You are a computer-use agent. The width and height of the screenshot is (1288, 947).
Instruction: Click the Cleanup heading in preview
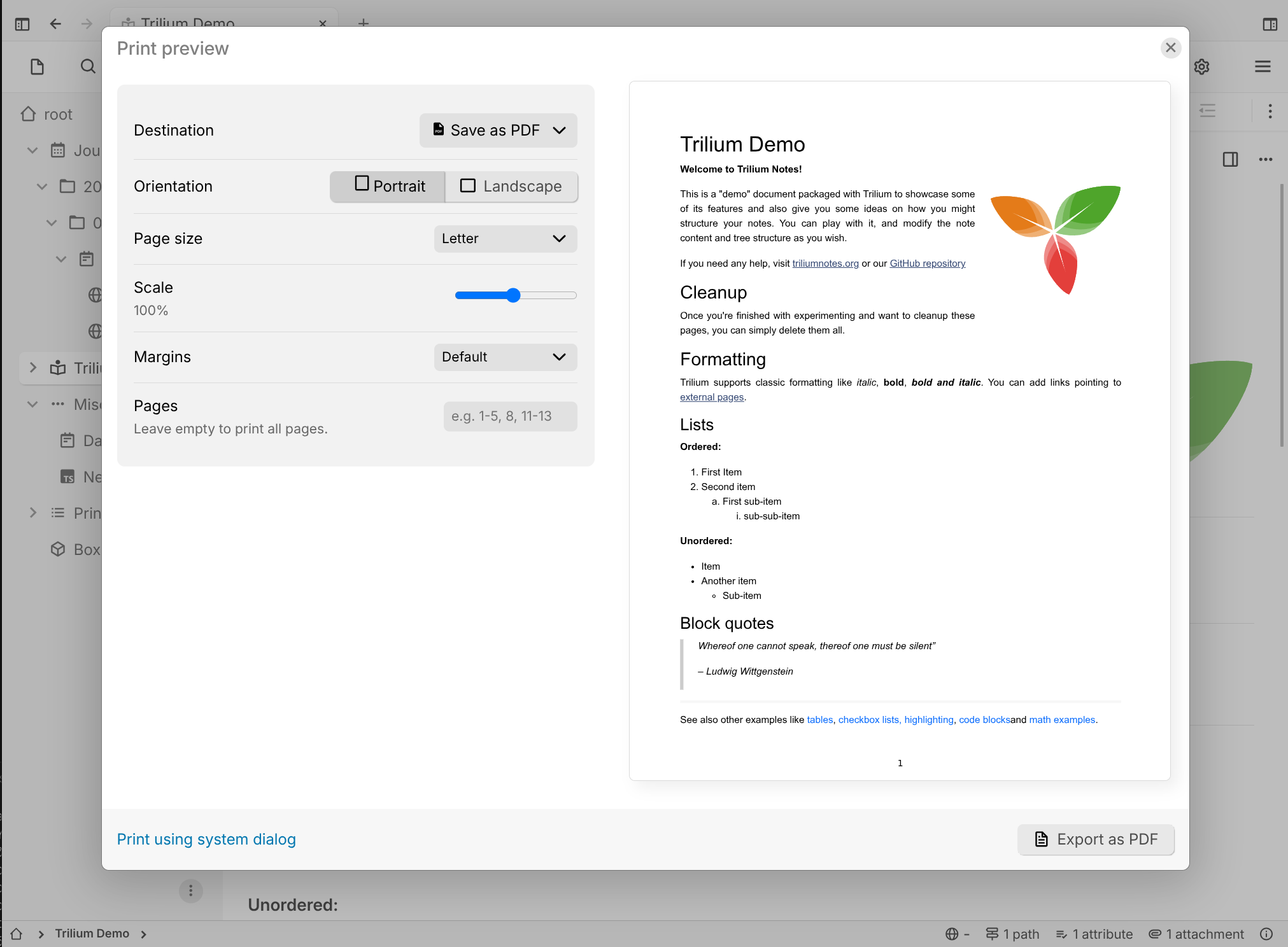click(x=713, y=293)
